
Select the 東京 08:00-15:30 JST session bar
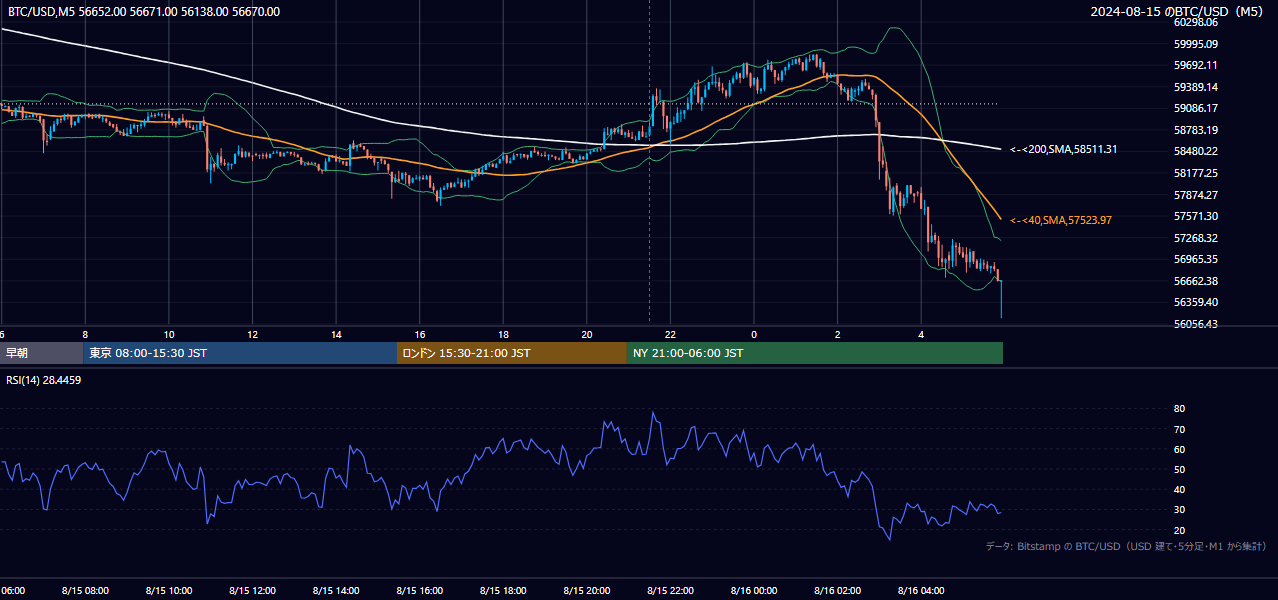(240, 353)
